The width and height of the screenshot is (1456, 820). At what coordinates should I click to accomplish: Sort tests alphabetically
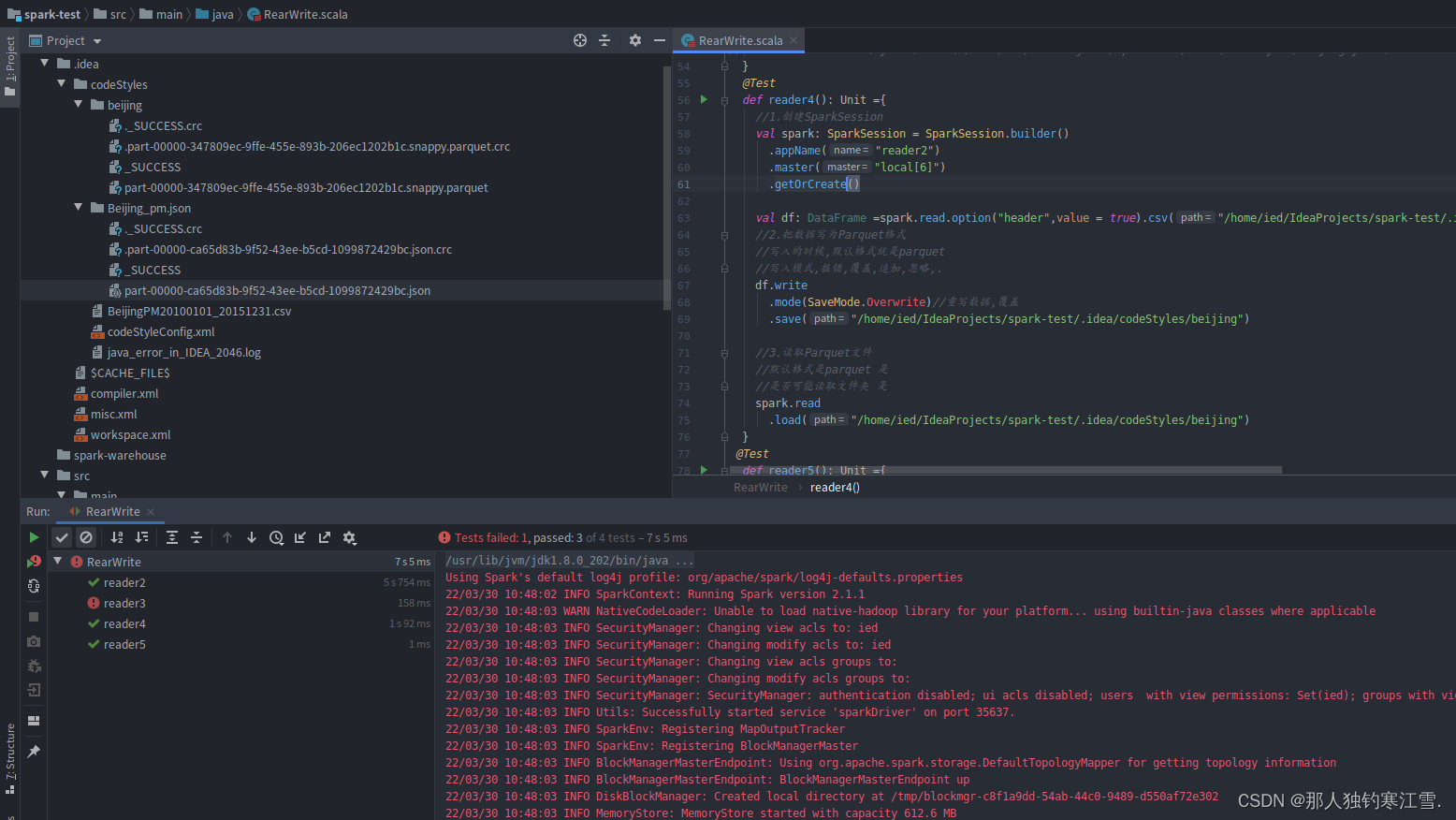[117, 537]
